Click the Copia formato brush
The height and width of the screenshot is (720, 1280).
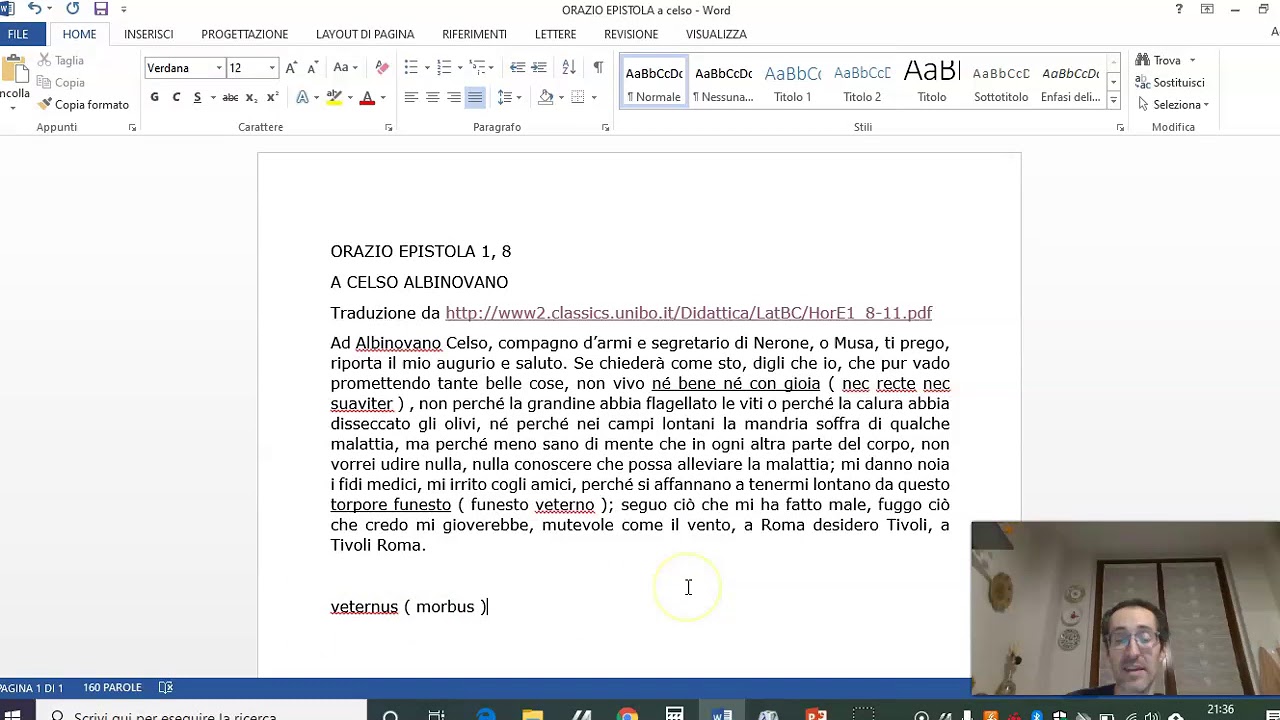(84, 104)
